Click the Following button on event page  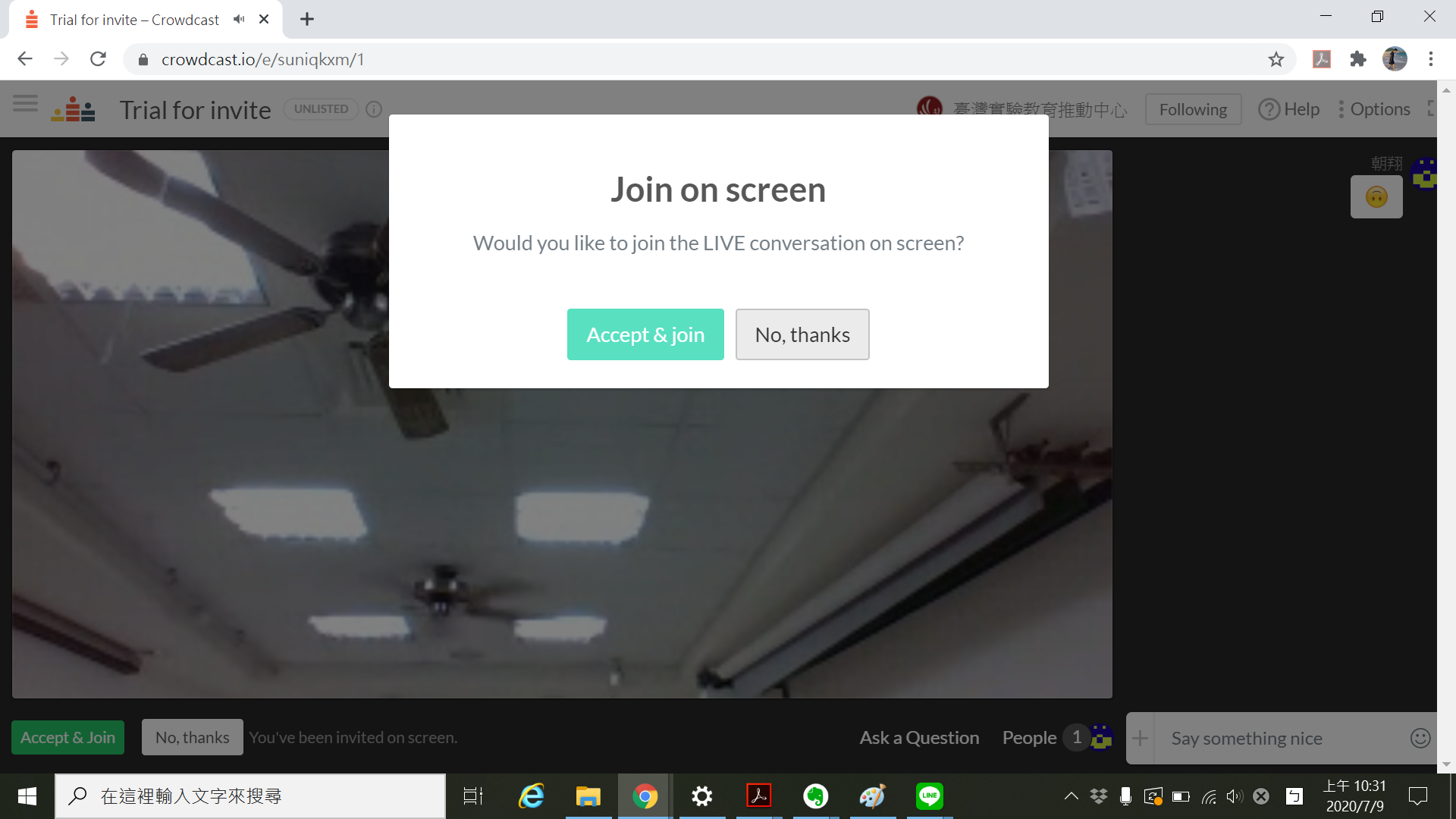[x=1192, y=108]
